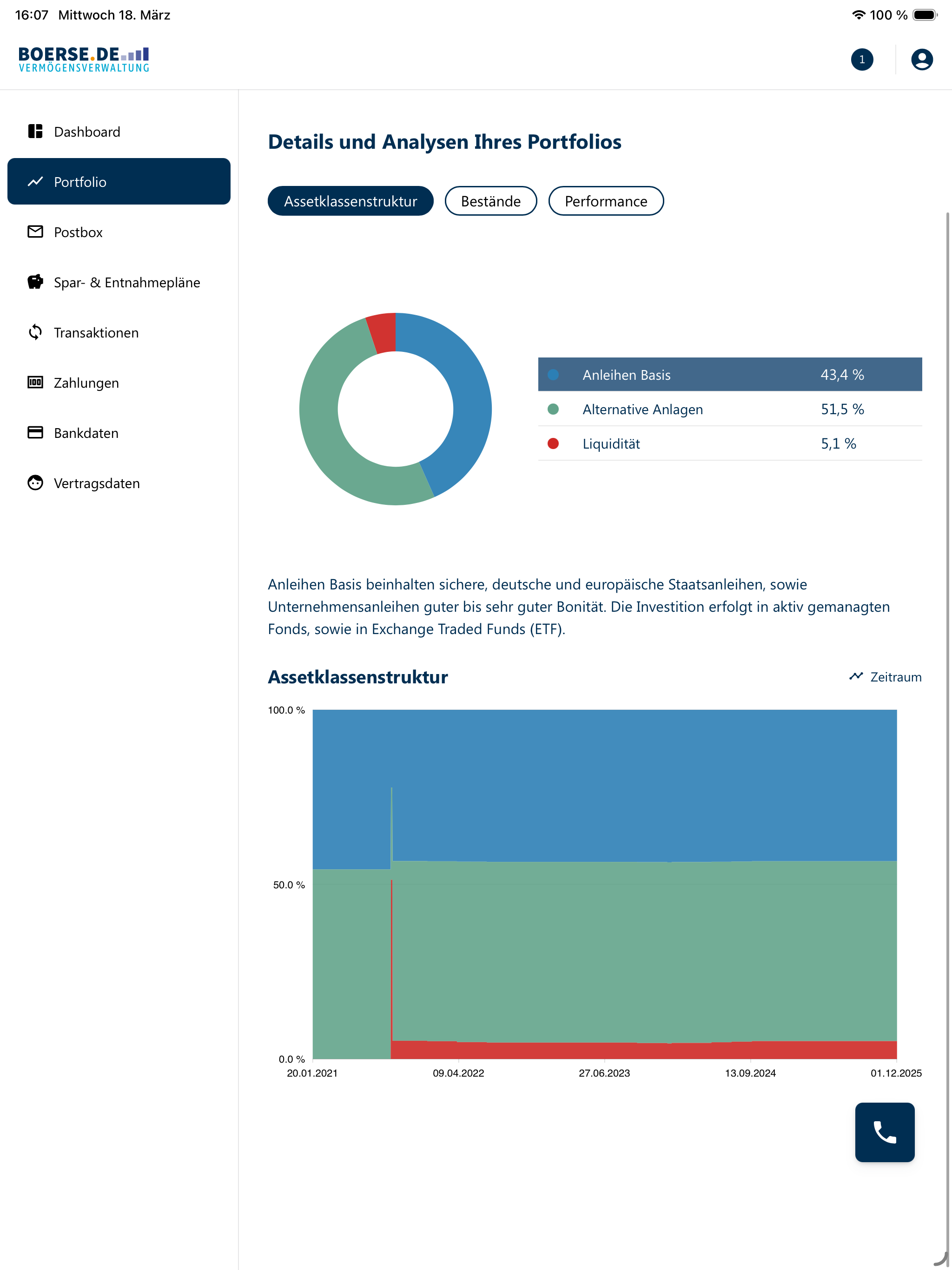The width and height of the screenshot is (952, 1270).
Task: Go to Dashboard in sidebar
Action: (119, 132)
